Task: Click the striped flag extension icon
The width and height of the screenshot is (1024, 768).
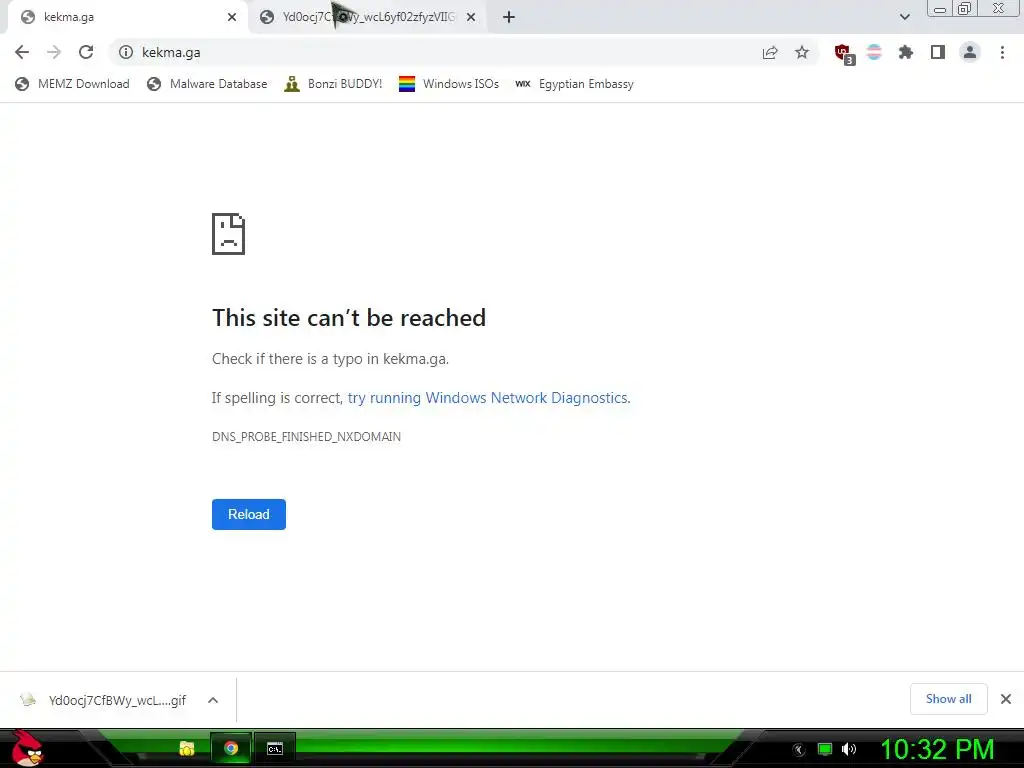Action: (x=874, y=52)
